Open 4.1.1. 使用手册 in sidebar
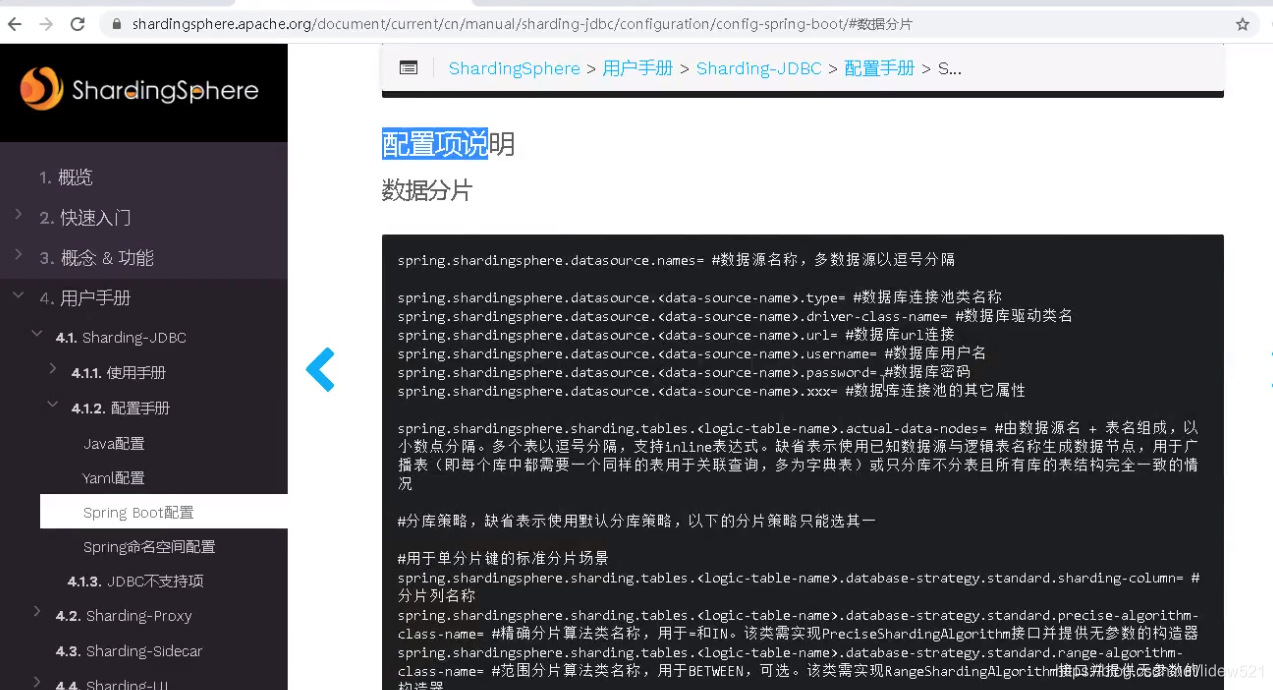This screenshot has height=690, width=1273. (x=118, y=373)
